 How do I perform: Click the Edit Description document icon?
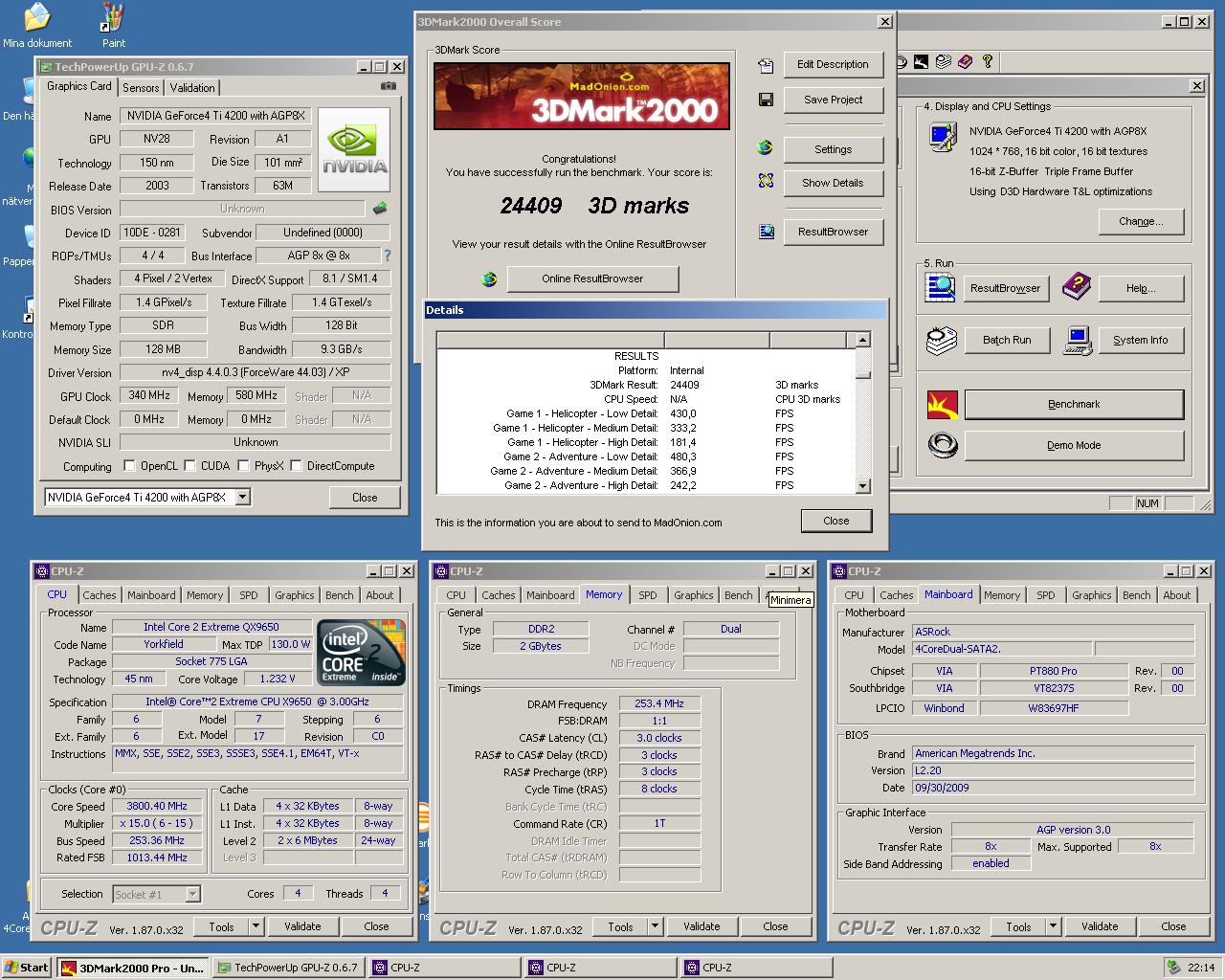[766, 65]
